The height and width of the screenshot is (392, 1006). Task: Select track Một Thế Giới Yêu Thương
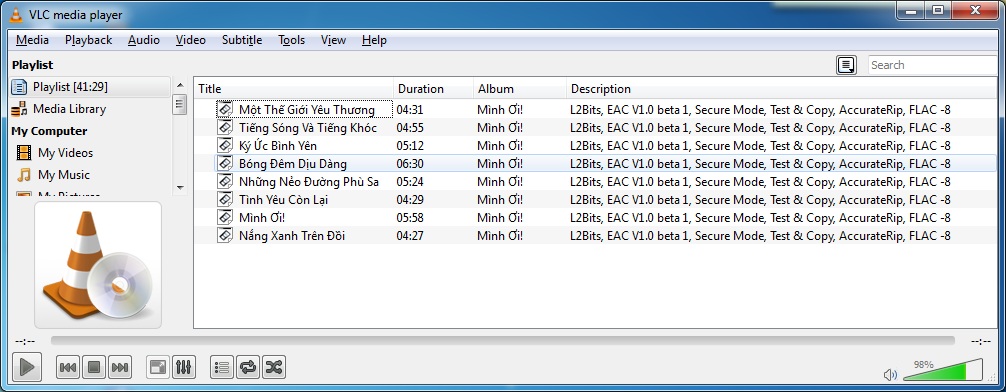pos(307,110)
